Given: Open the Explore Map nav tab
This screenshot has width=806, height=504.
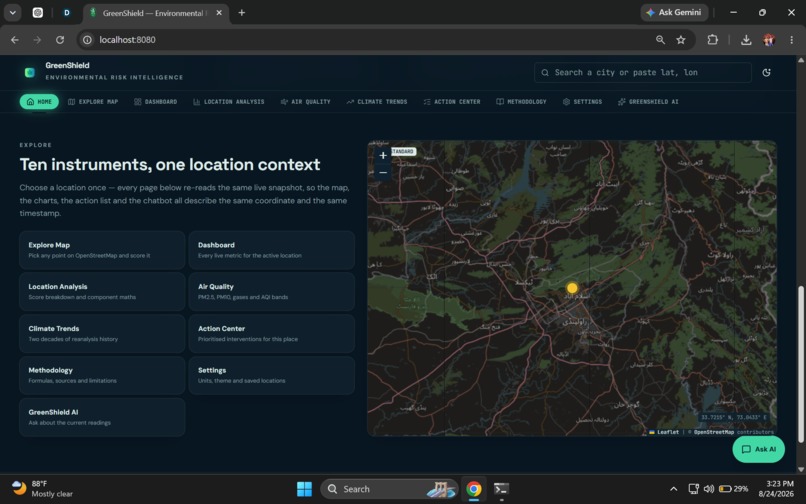Looking at the screenshot, I should click(x=93, y=102).
